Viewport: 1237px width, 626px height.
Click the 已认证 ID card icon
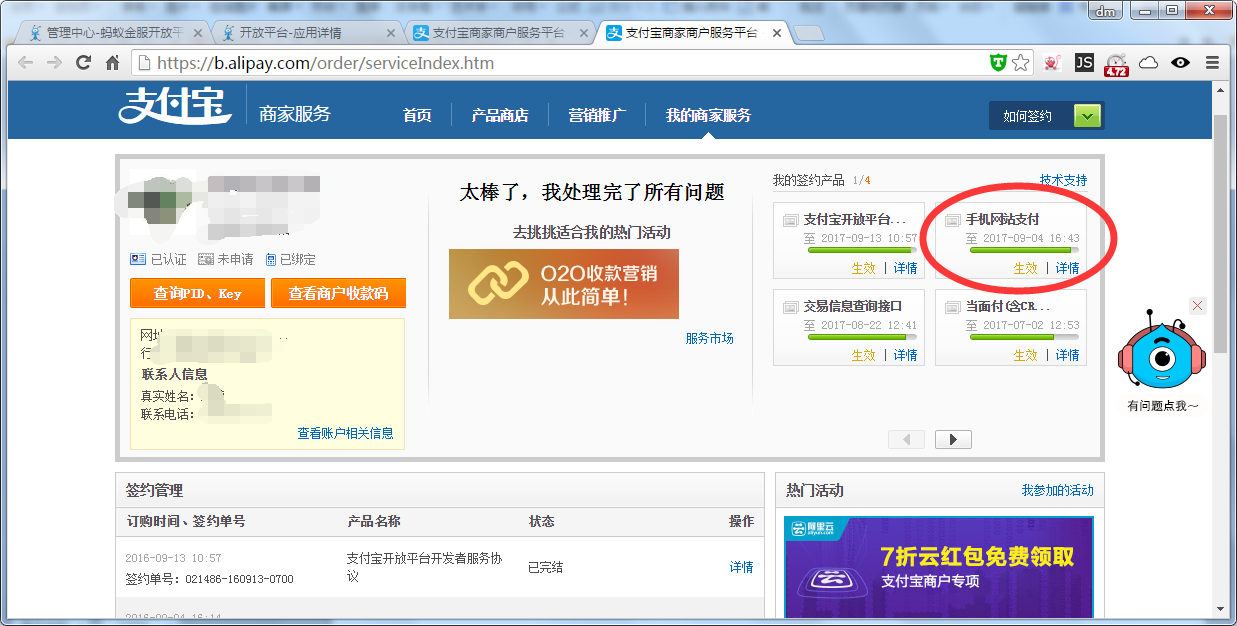(138, 259)
